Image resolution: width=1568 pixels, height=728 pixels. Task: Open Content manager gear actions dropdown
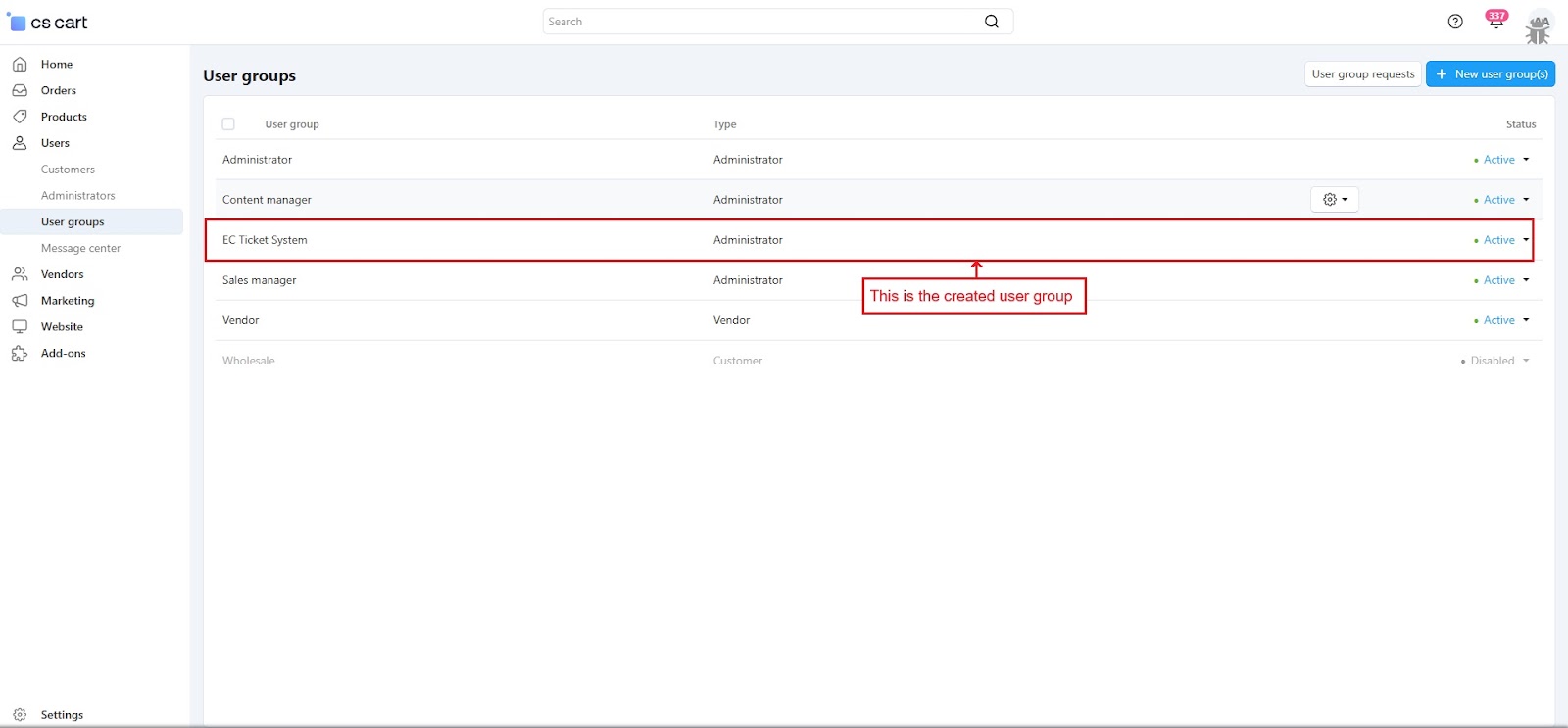[1334, 200]
